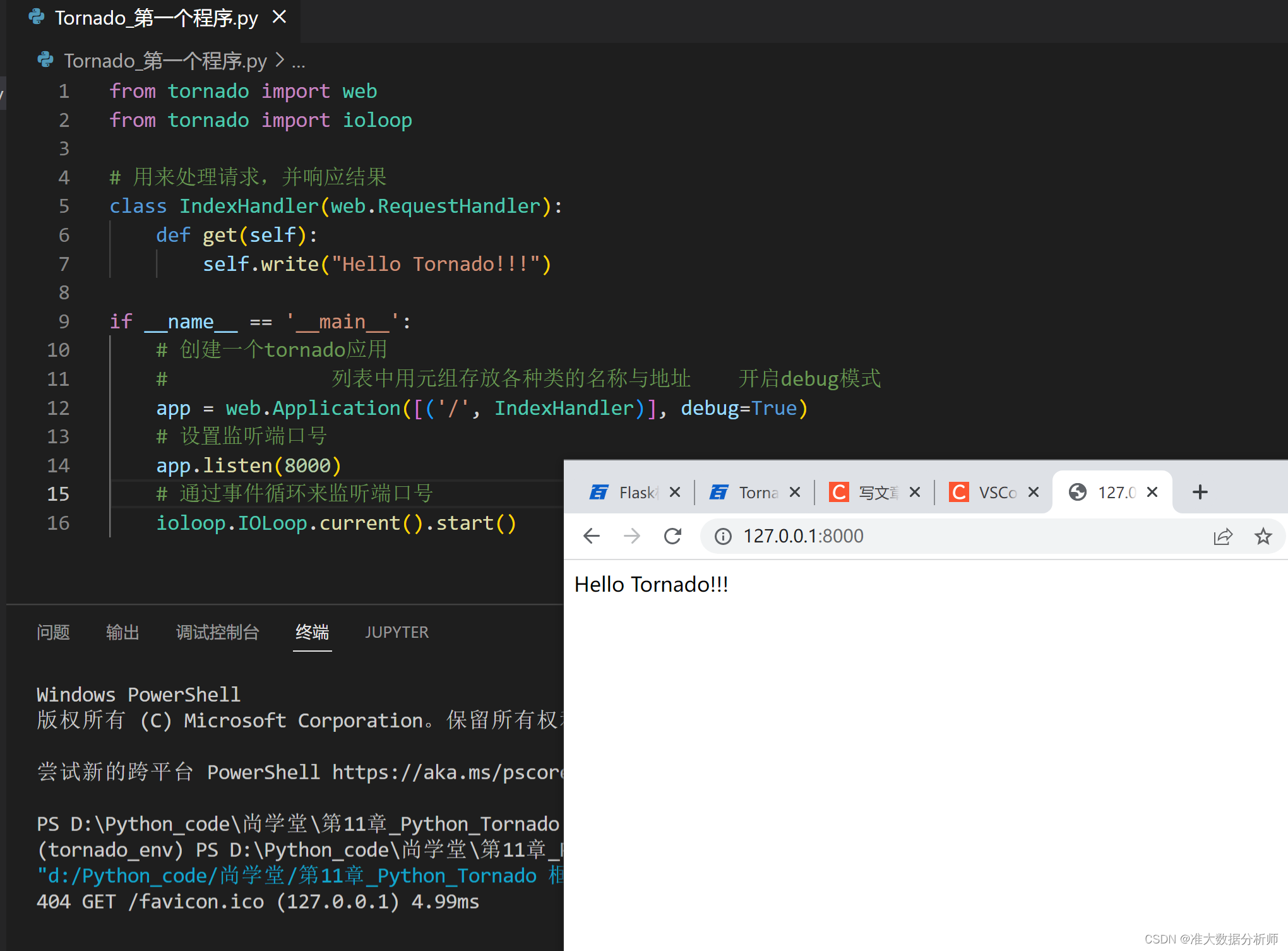Bookmark this page with star icon
This screenshot has width=1288, height=951.
point(1263,536)
